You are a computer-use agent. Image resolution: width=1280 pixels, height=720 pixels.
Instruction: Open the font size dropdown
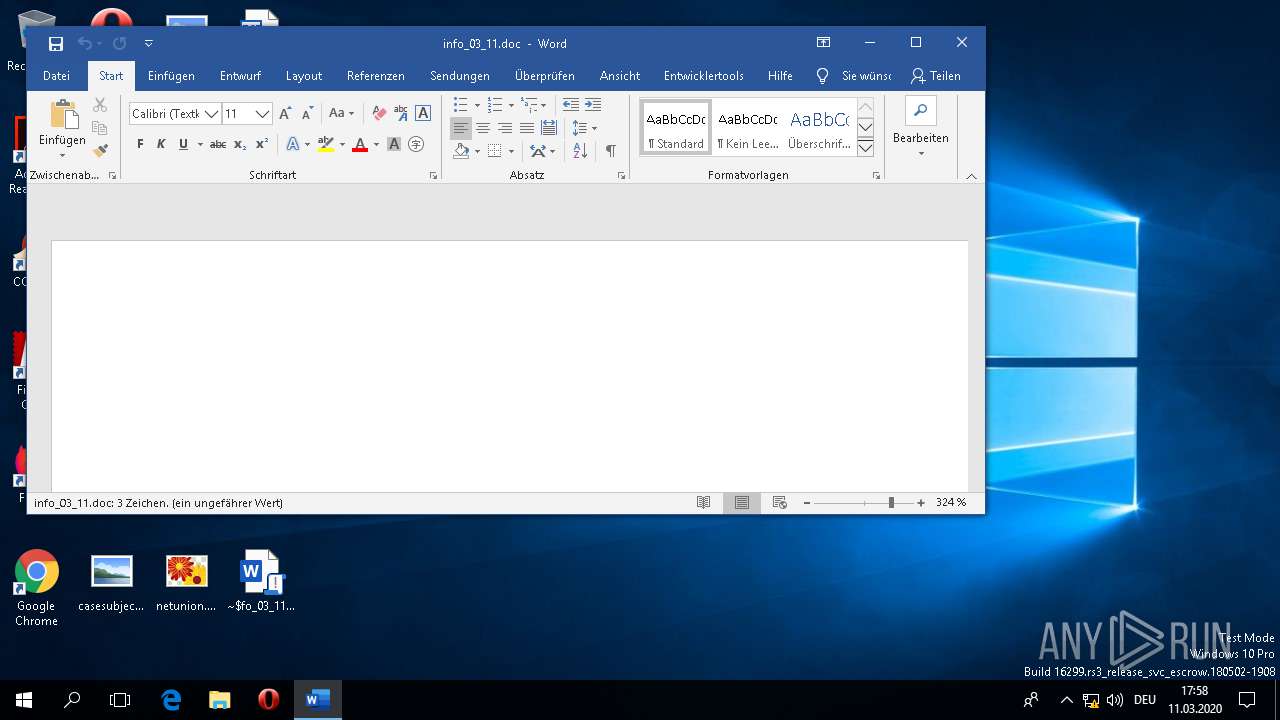tap(262, 114)
